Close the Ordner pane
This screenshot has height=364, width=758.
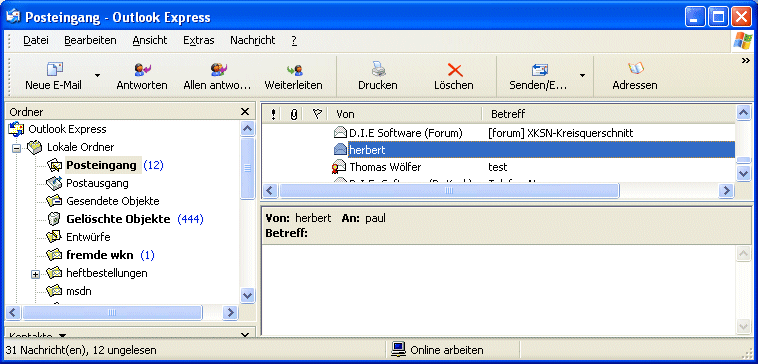coord(245,112)
